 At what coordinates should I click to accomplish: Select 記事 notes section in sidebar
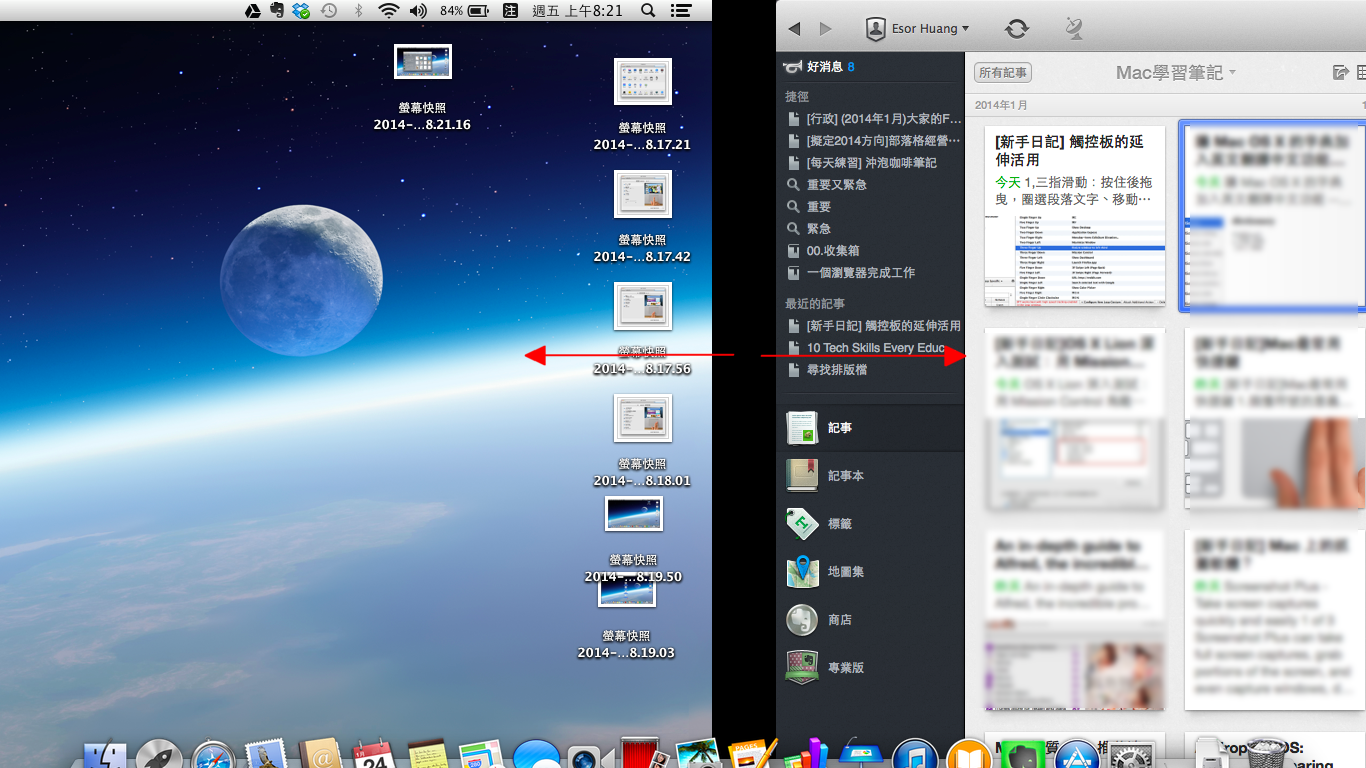coord(870,428)
